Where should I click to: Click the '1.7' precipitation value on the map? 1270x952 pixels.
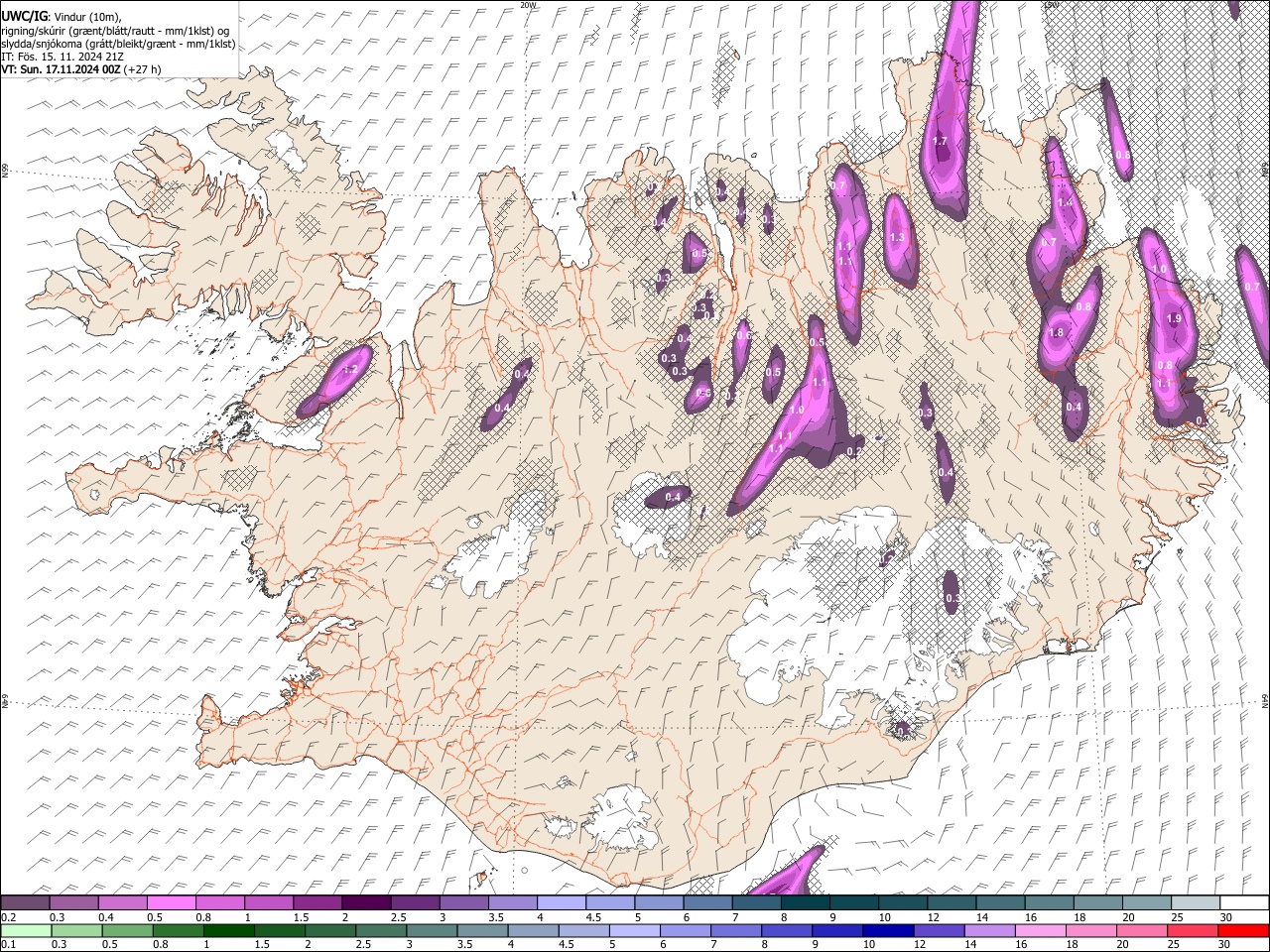[x=941, y=142]
